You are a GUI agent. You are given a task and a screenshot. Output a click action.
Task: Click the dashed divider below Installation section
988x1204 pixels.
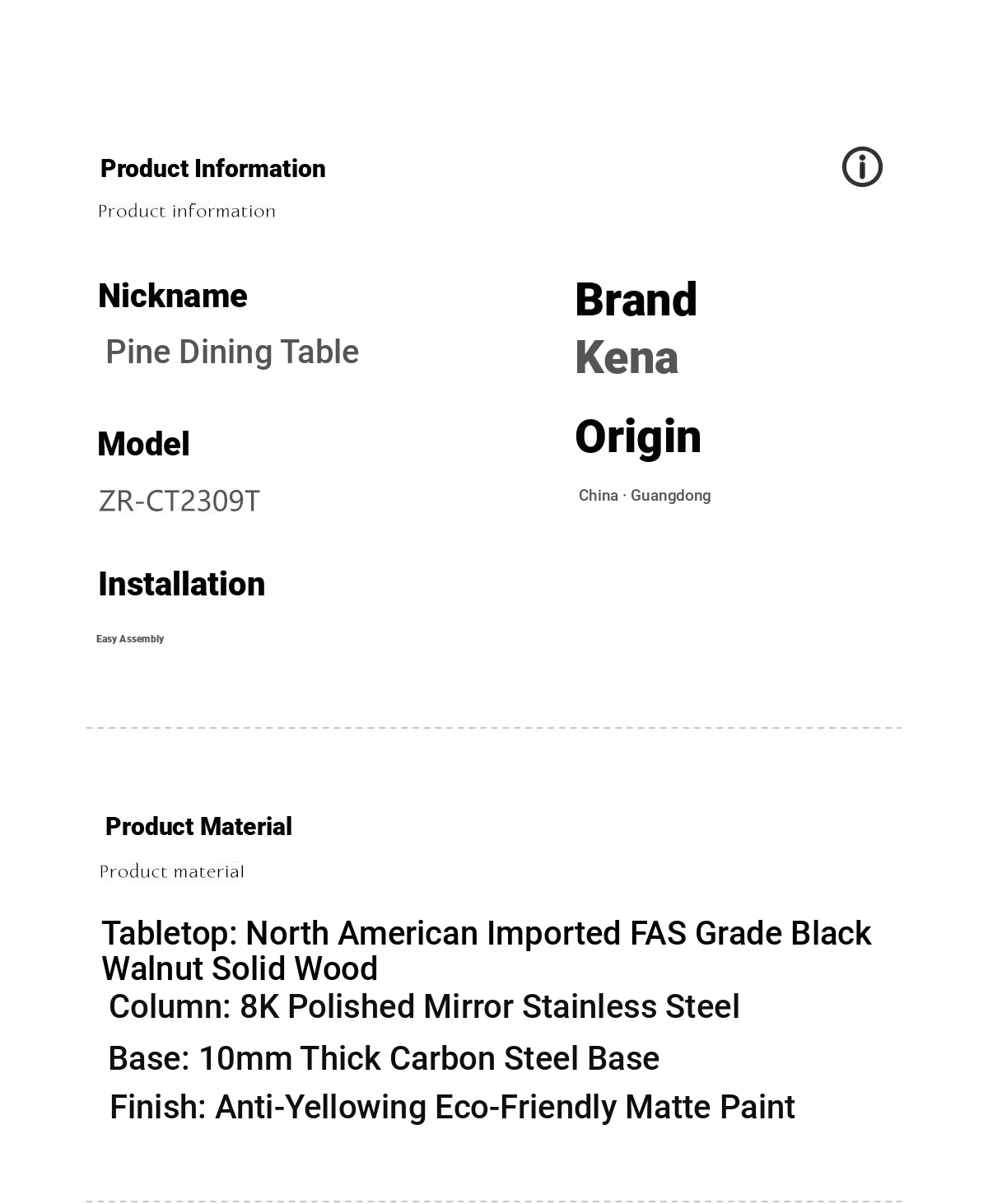pos(494,728)
